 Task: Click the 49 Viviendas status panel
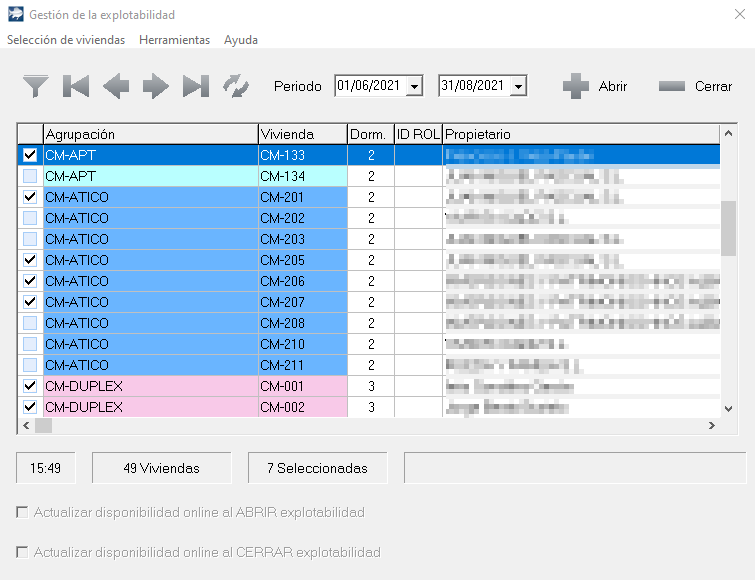coord(162,468)
